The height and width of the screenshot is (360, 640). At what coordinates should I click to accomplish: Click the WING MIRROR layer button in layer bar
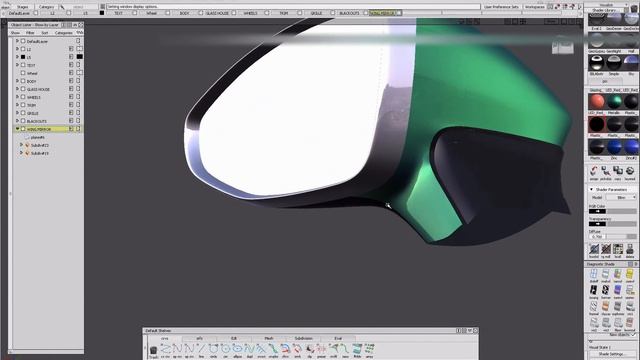click(382, 13)
